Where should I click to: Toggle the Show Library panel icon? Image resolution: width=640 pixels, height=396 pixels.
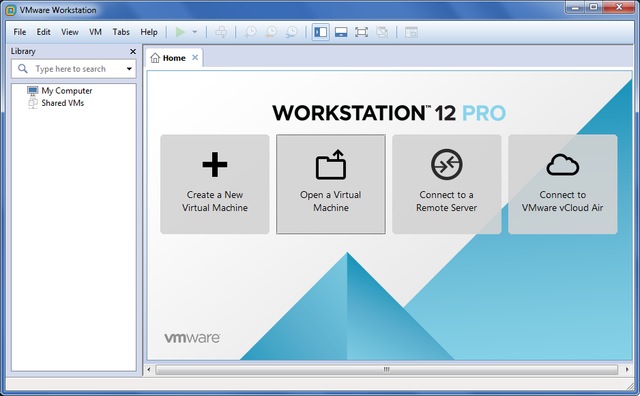321,32
